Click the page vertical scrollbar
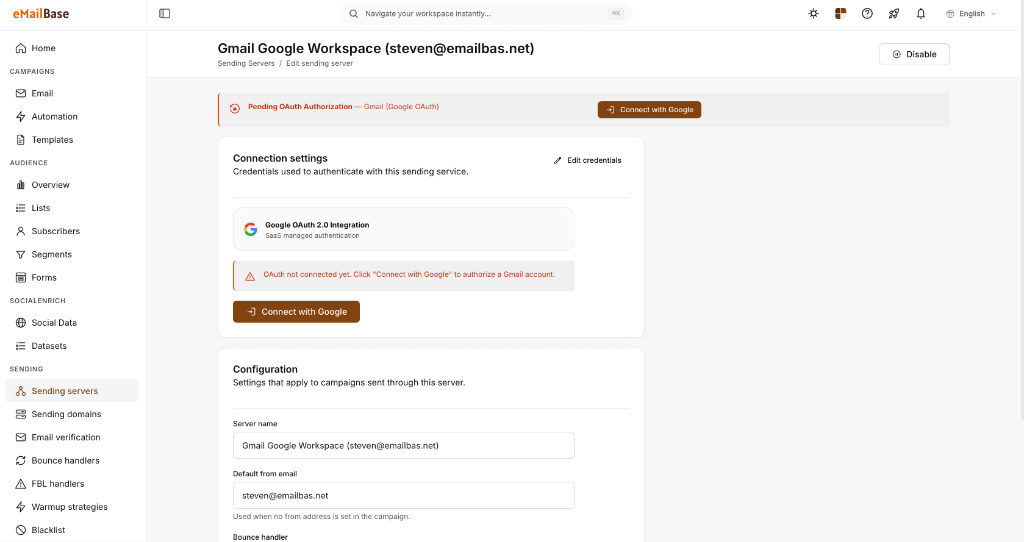The width and height of the screenshot is (1024, 542). point(1021,209)
